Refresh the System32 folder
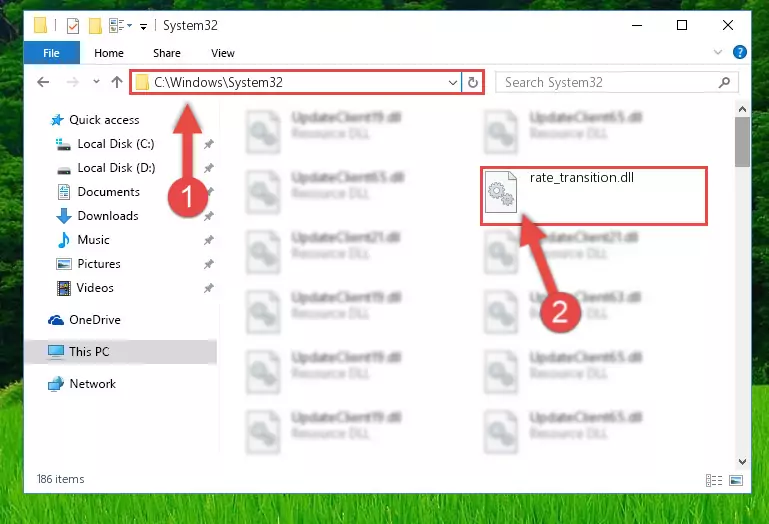 [x=473, y=82]
